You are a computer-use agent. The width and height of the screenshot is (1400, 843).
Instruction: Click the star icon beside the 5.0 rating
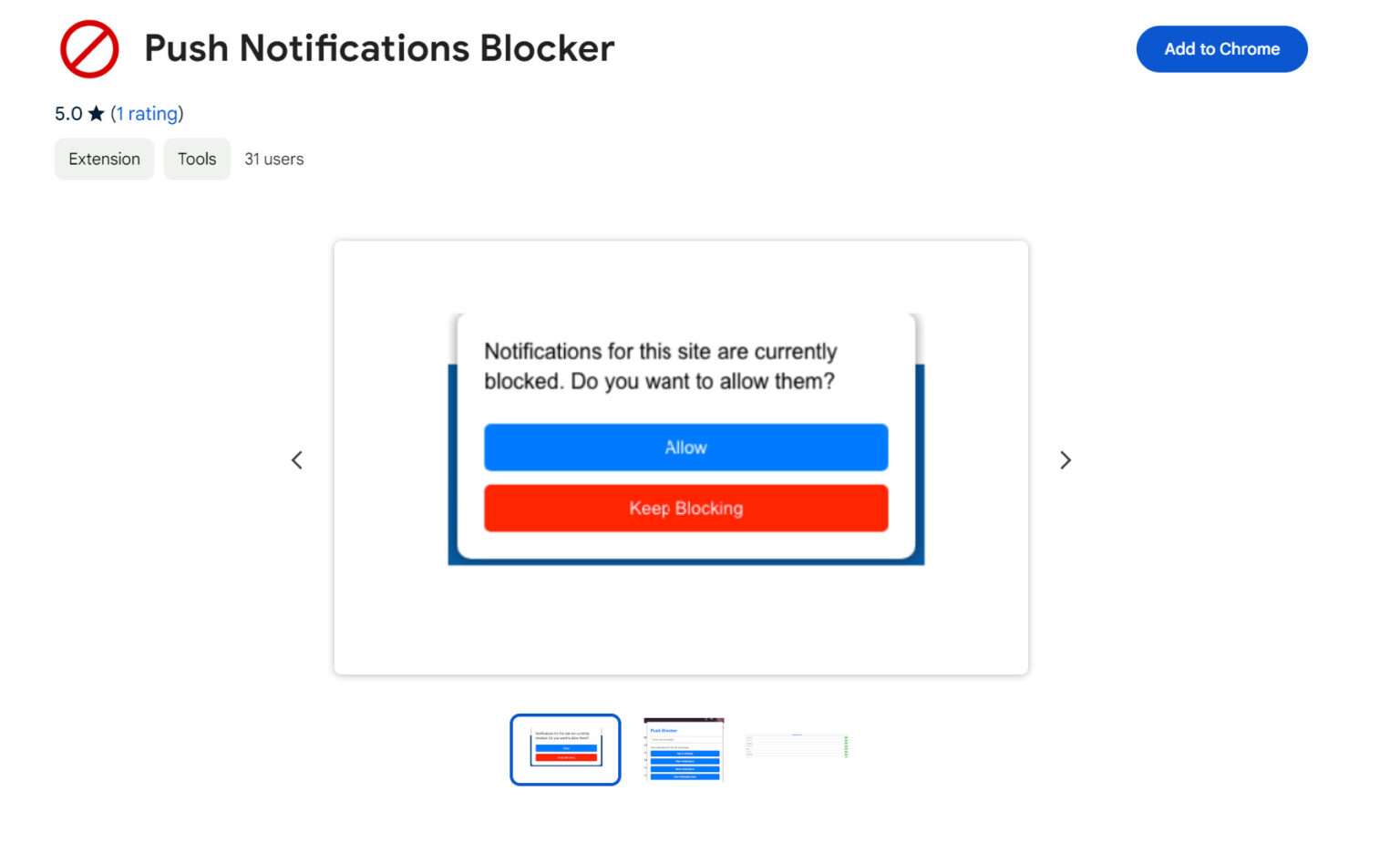point(94,113)
